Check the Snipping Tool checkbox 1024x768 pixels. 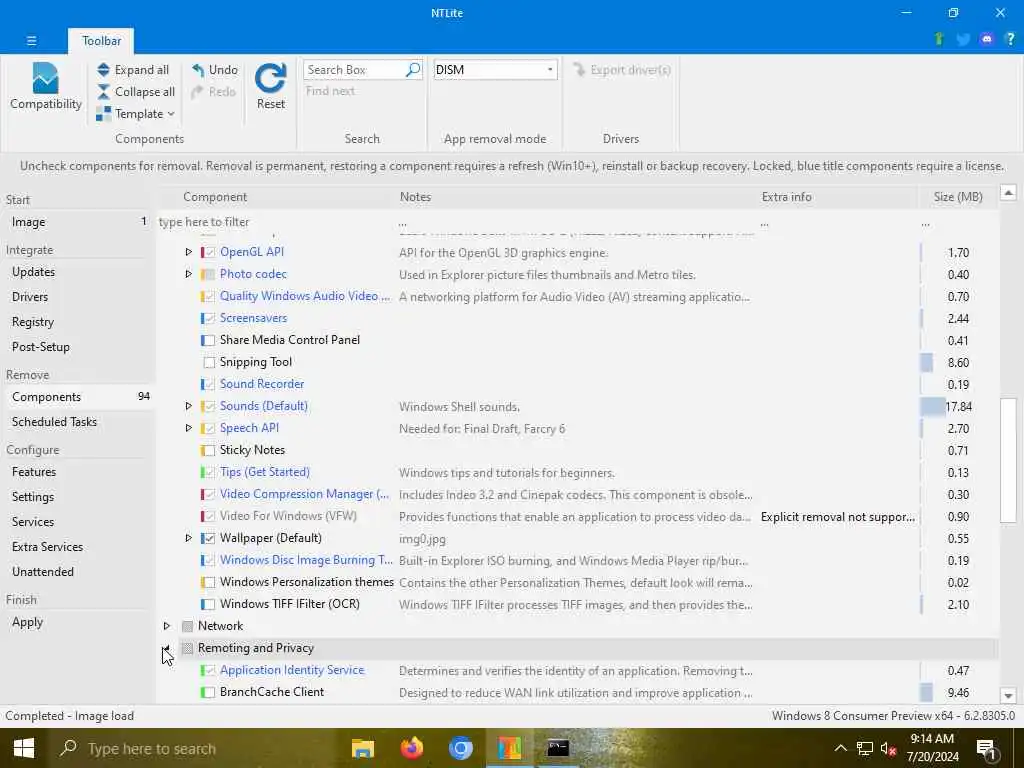209,362
